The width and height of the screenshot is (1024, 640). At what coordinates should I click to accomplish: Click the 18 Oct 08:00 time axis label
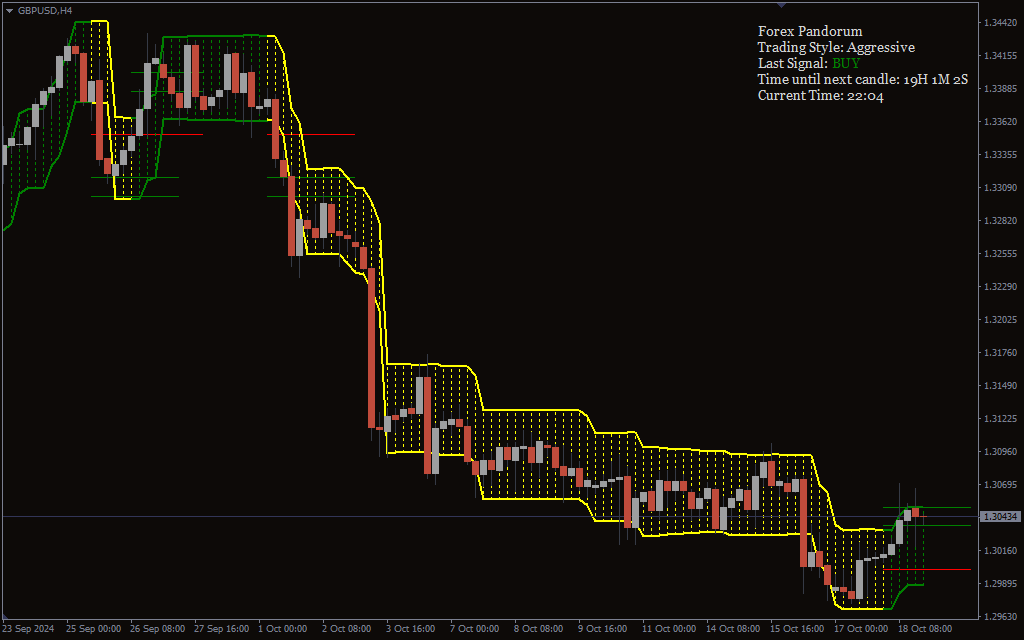924,629
